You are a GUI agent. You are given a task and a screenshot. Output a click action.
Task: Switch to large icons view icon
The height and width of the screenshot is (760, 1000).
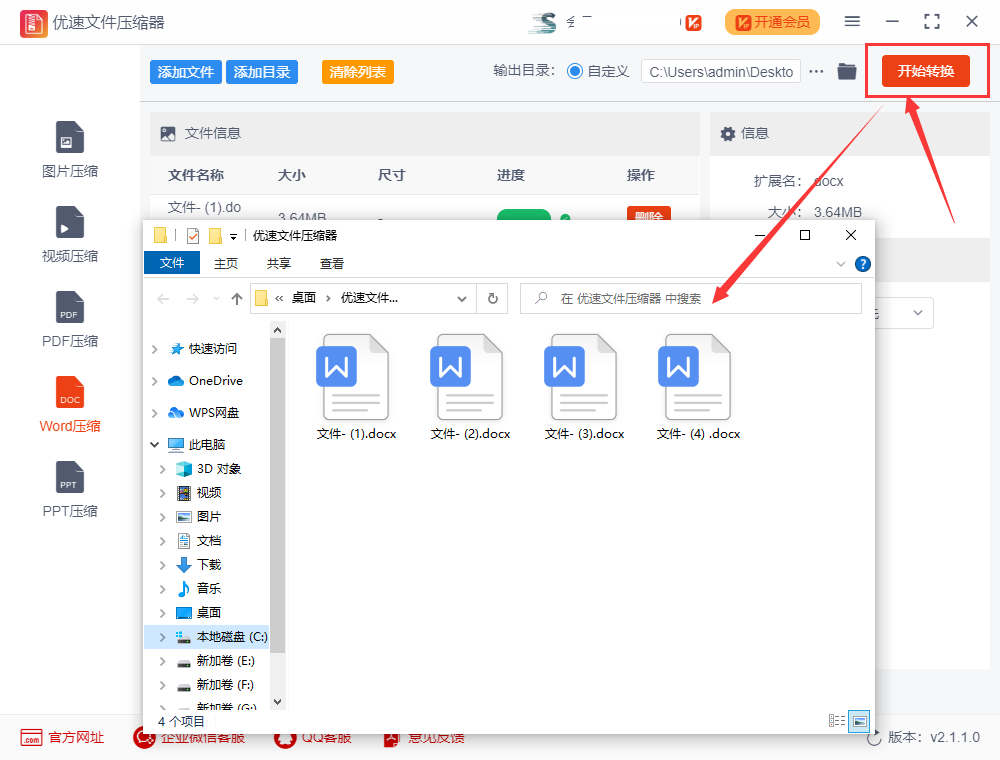click(860, 721)
